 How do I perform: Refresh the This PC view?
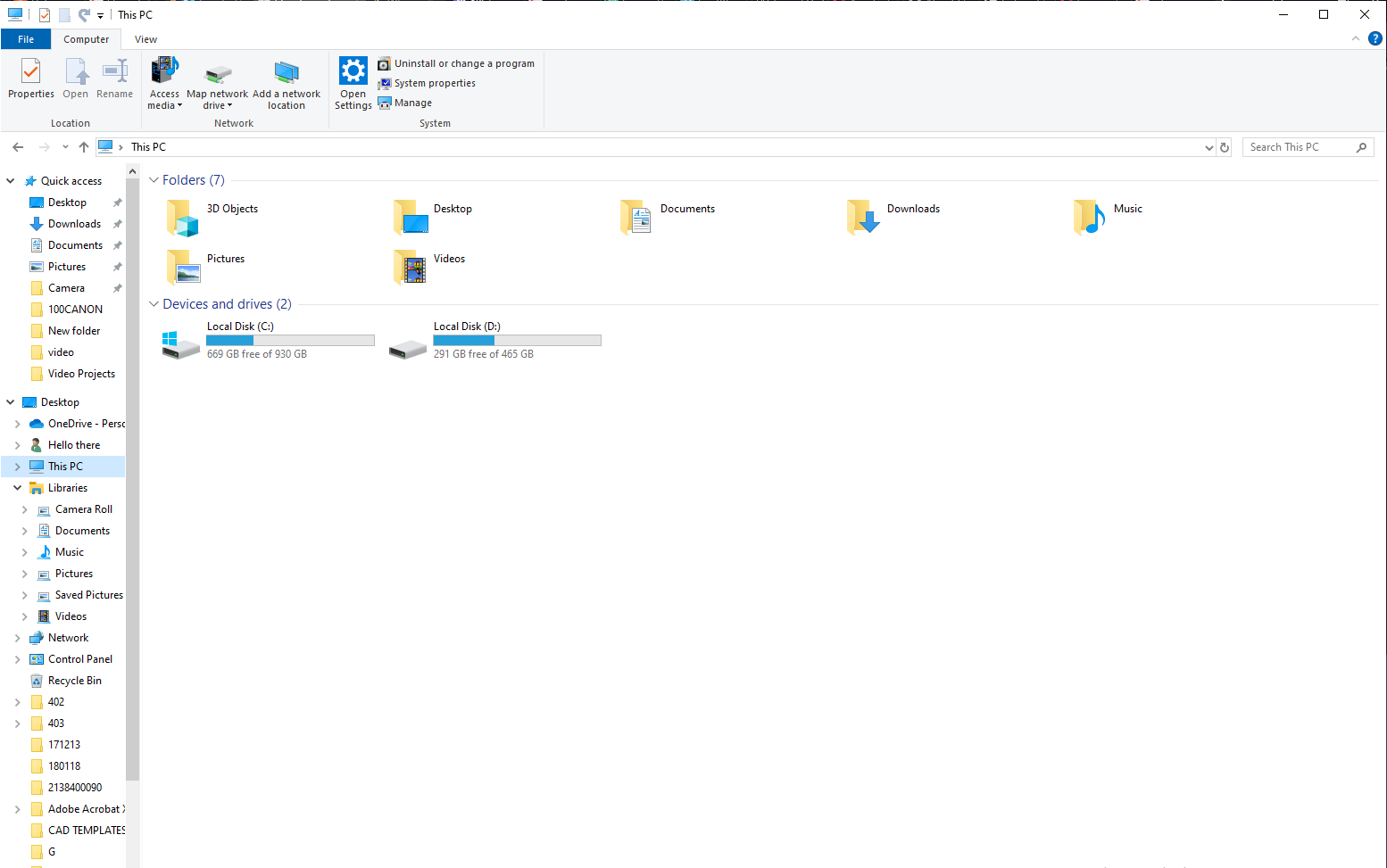tap(1225, 147)
